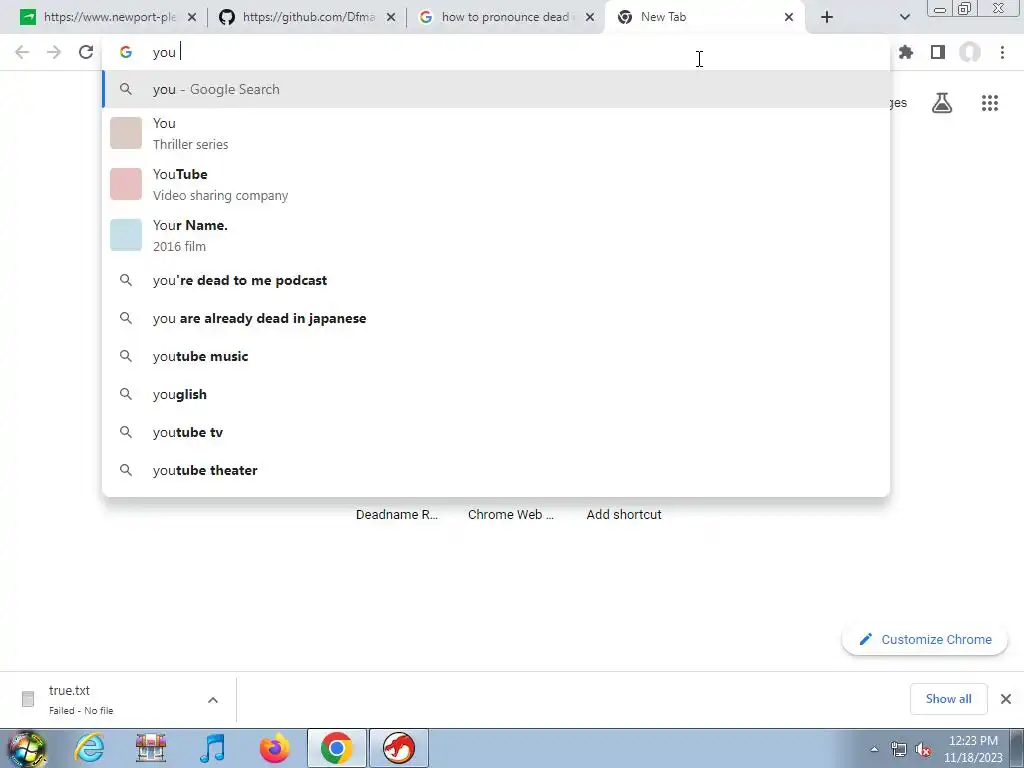
Task: Click Add shortcut
Action: (624, 515)
